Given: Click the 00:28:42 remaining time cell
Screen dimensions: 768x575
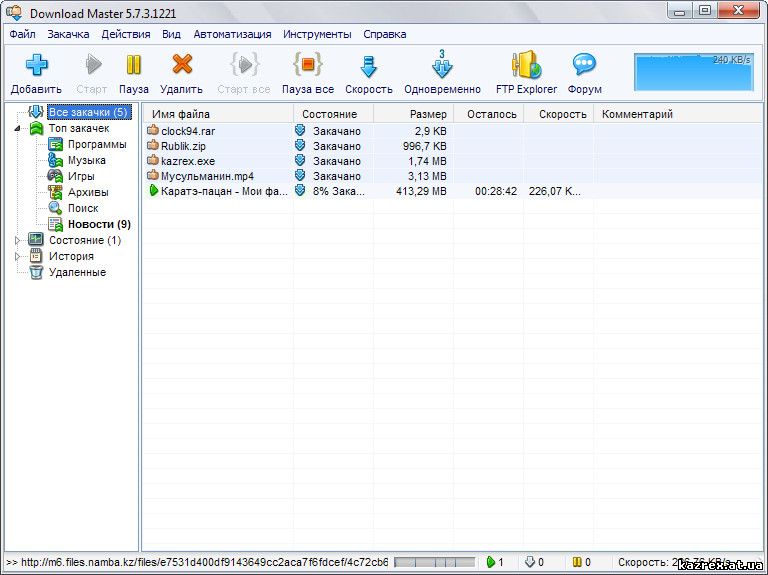Looking at the screenshot, I should point(496,191).
